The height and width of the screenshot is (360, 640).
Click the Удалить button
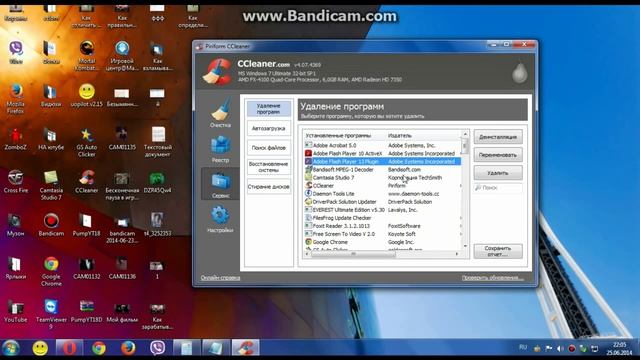(x=498, y=173)
